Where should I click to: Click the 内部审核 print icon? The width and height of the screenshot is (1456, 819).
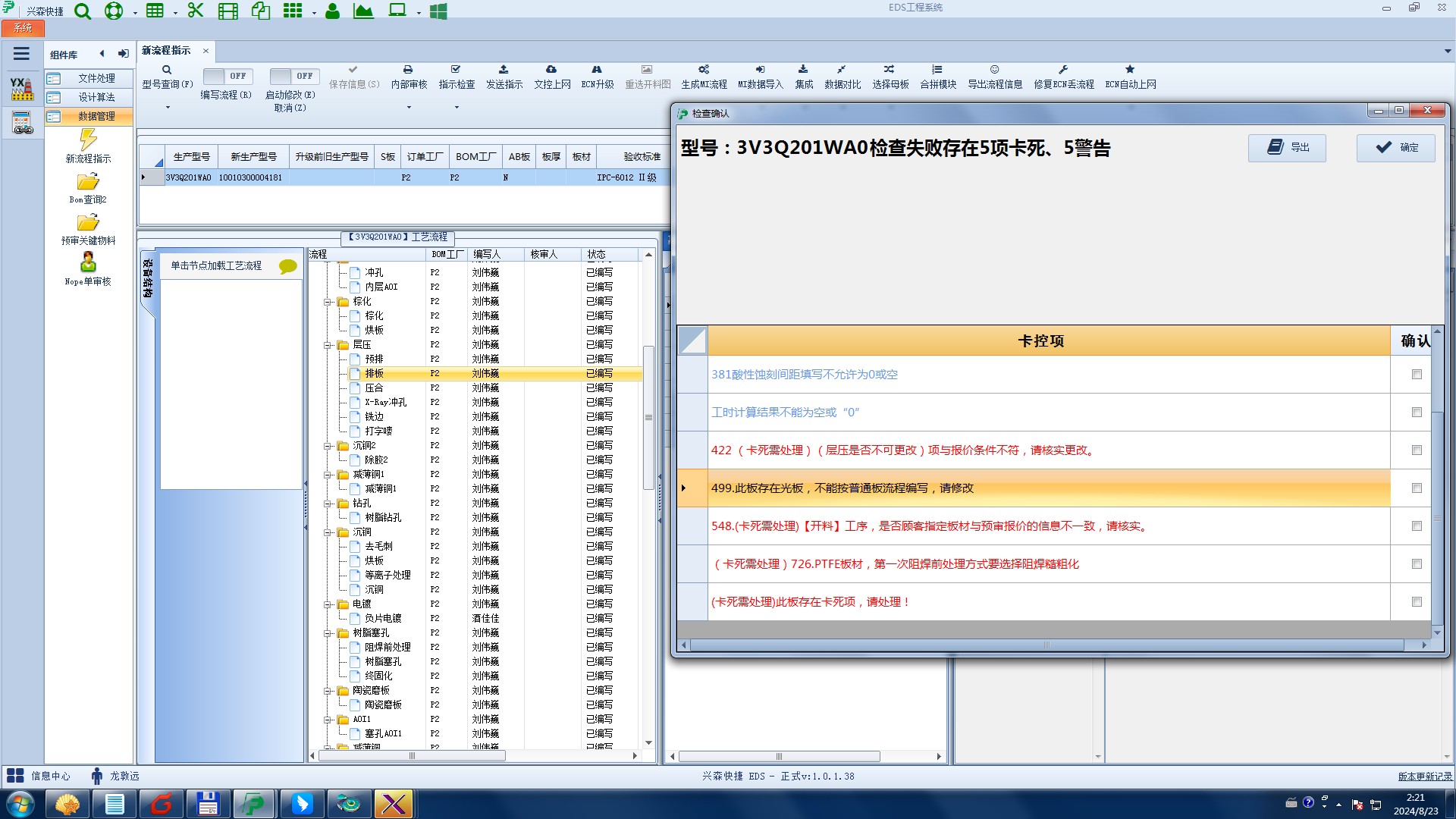408,70
